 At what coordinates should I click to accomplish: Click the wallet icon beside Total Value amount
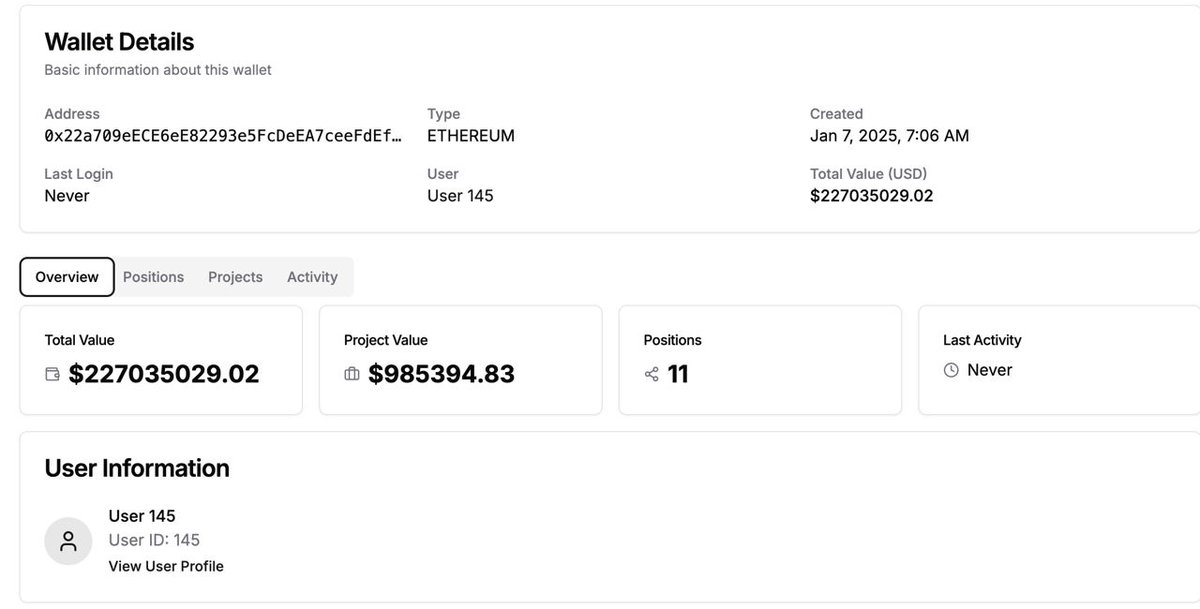[52, 374]
